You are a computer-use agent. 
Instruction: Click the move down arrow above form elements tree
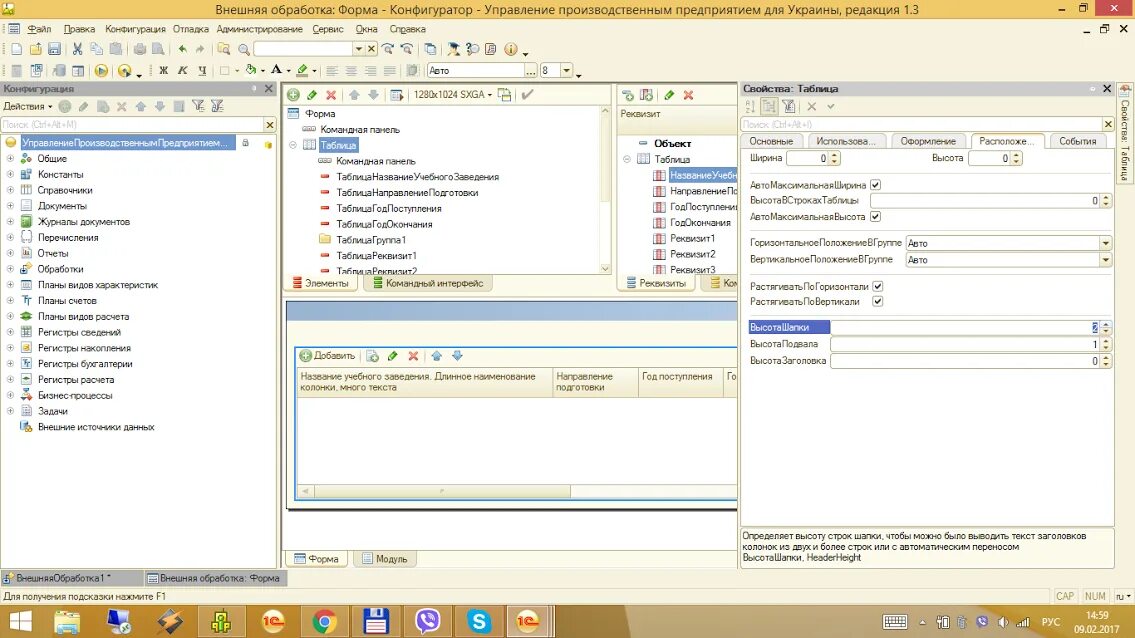pos(373,95)
